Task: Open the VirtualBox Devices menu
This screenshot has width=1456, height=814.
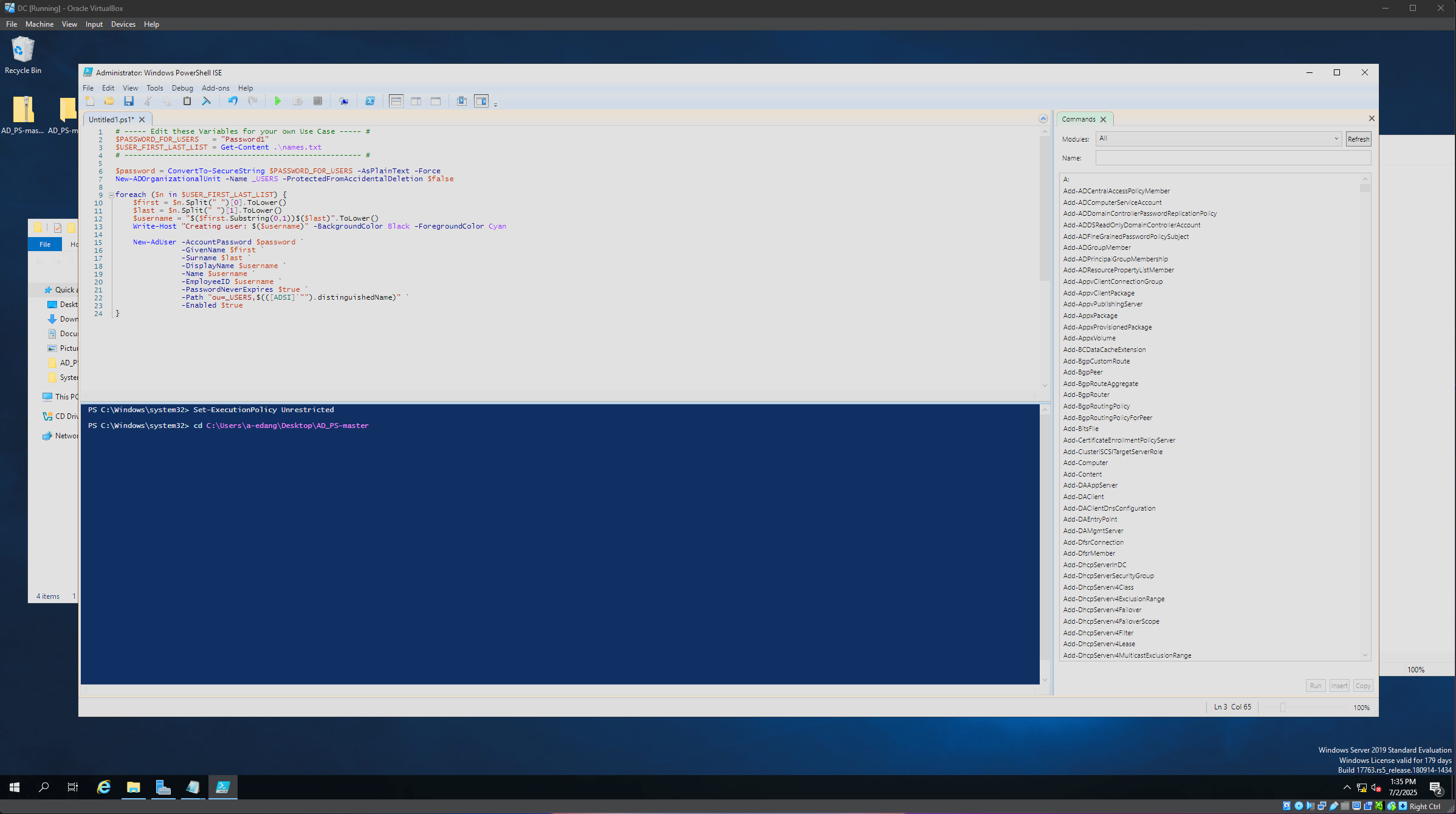Action: 123,24
